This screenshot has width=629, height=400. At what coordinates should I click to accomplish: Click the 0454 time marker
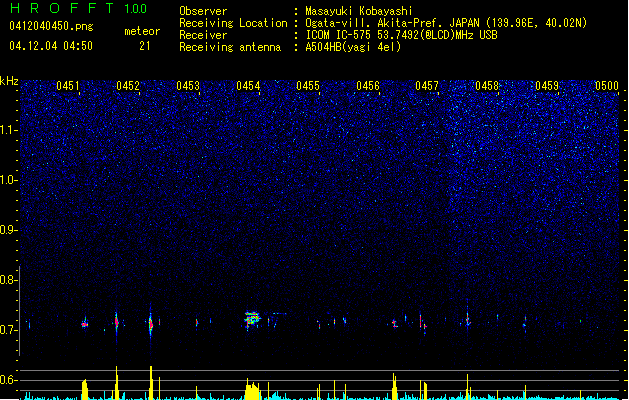coord(248,86)
